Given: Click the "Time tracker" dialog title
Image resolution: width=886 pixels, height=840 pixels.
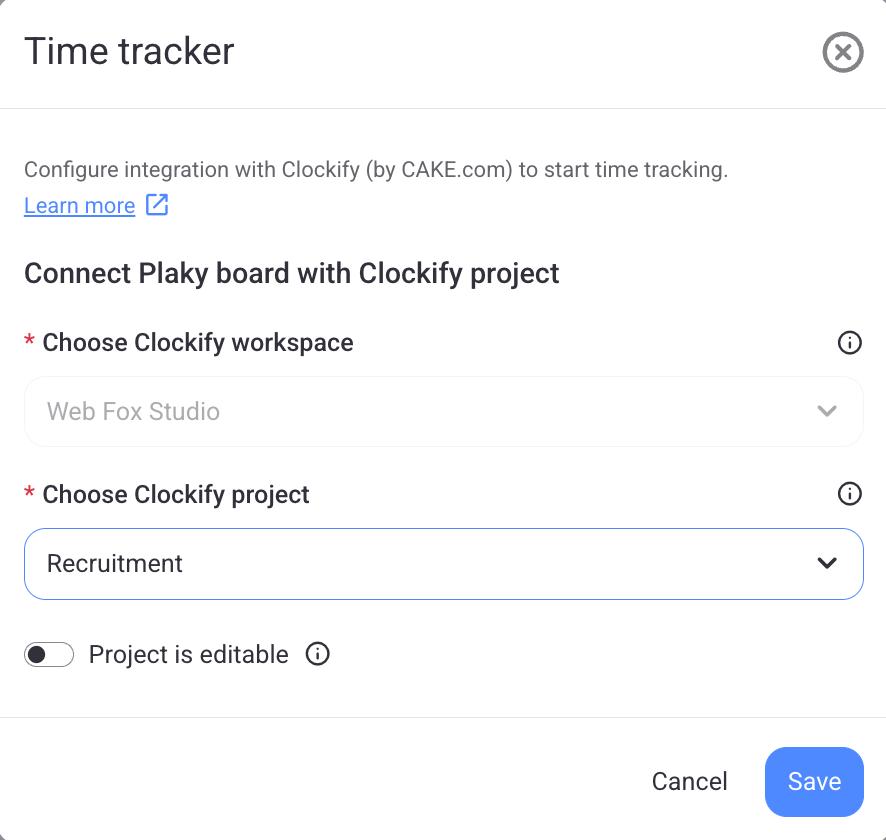Looking at the screenshot, I should pyautogui.click(x=129, y=51).
